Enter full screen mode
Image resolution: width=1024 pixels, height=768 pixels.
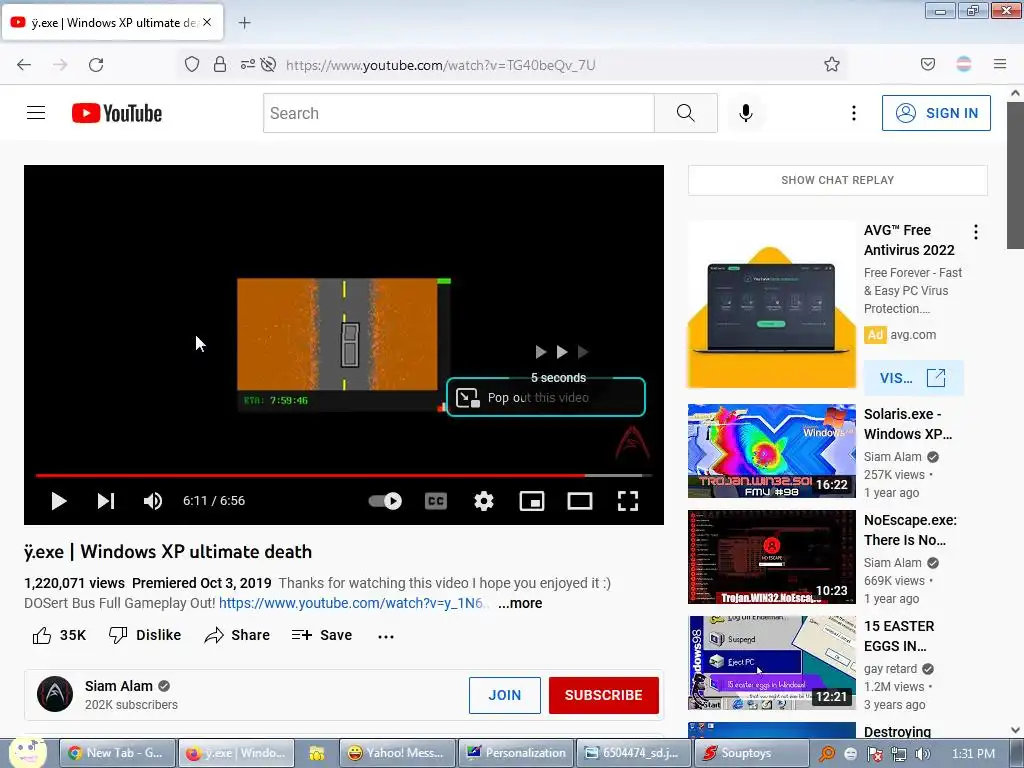tap(628, 501)
